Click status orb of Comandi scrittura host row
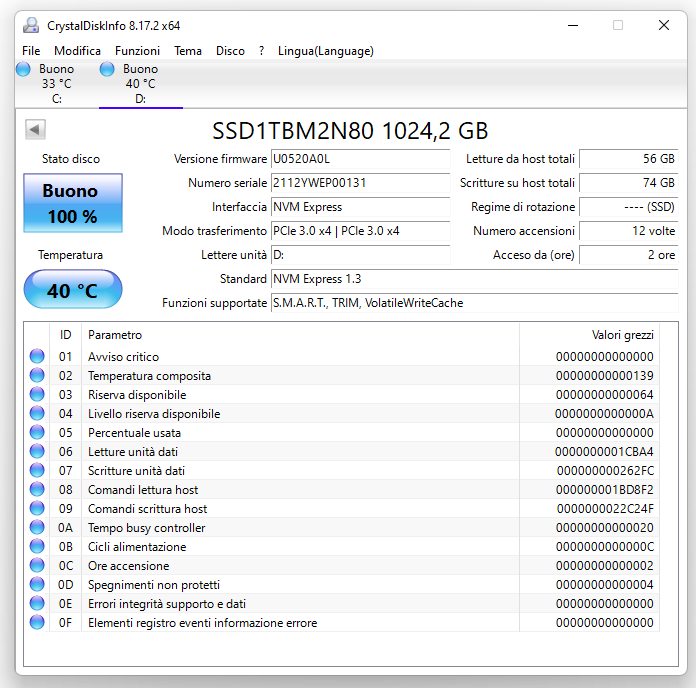This screenshot has width=696, height=688. click(37, 508)
